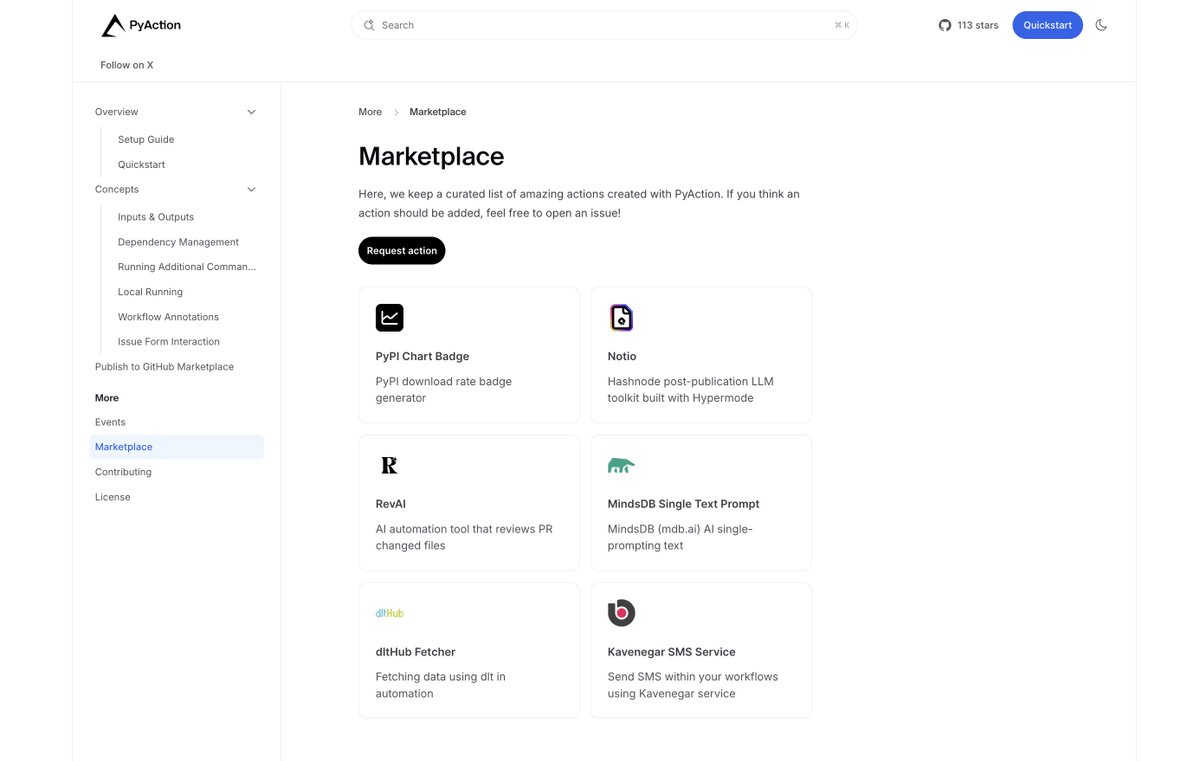This screenshot has width=1200, height=761.
Task: Click the PyAction brand name text
Action: (x=155, y=25)
